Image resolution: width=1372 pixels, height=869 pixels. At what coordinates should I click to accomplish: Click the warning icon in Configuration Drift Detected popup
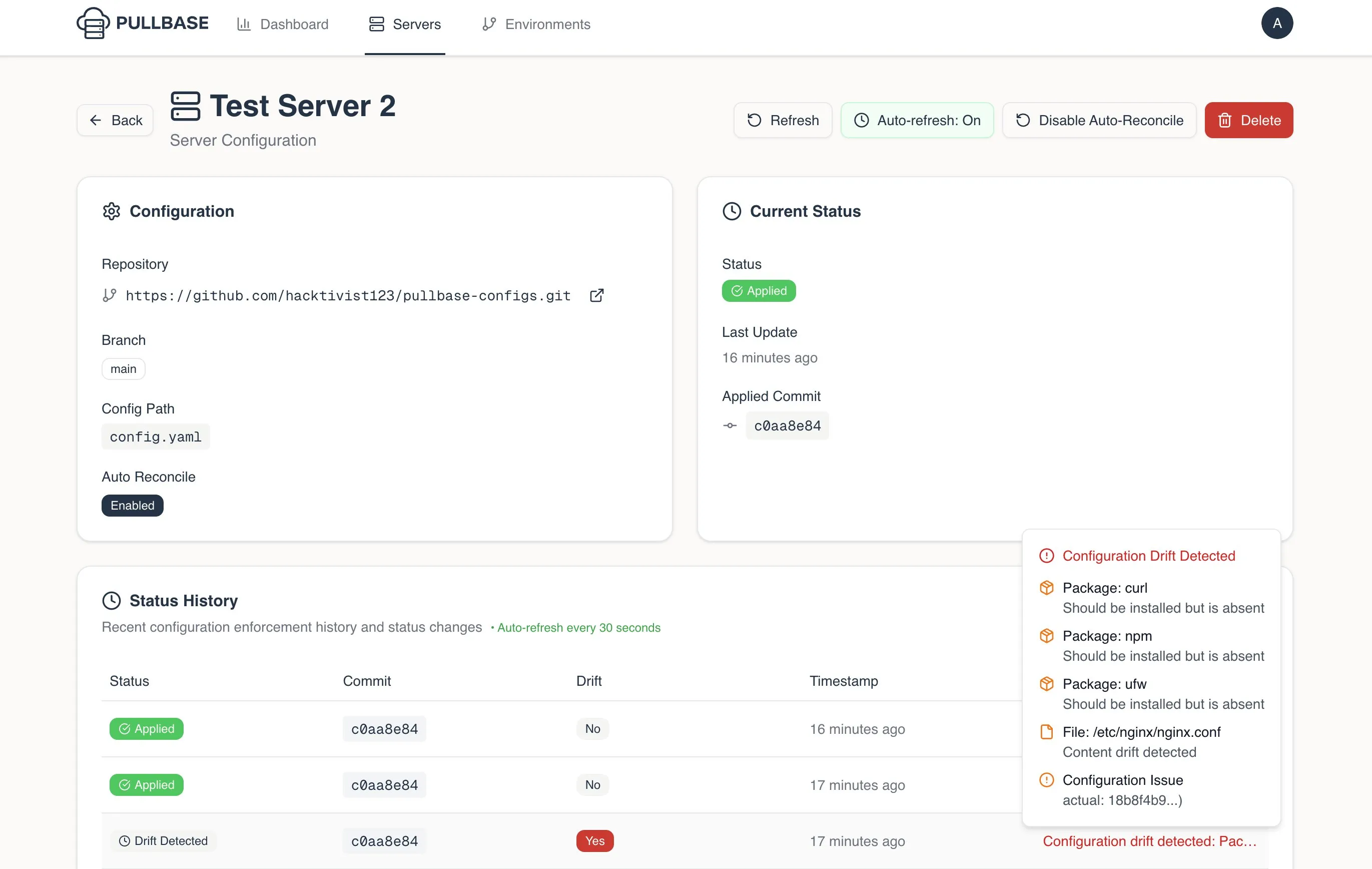click(1047, 555)
